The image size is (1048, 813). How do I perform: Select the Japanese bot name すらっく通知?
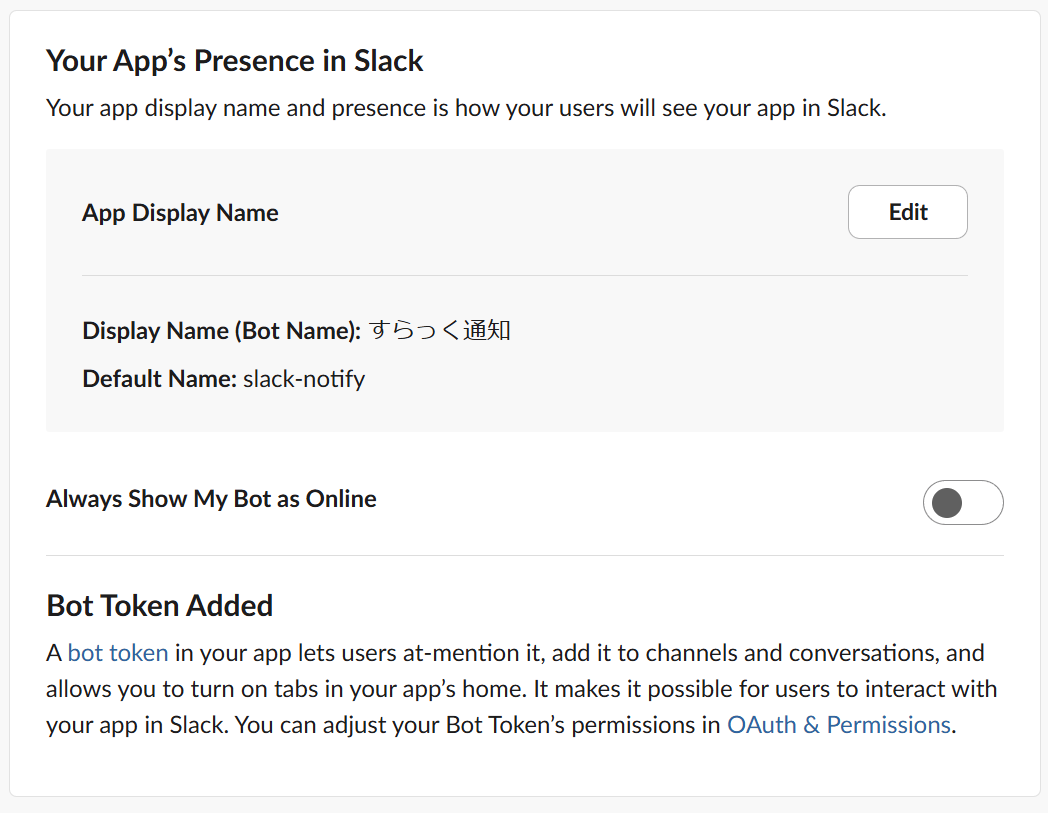pyautogui.click(x=440, y=330)
